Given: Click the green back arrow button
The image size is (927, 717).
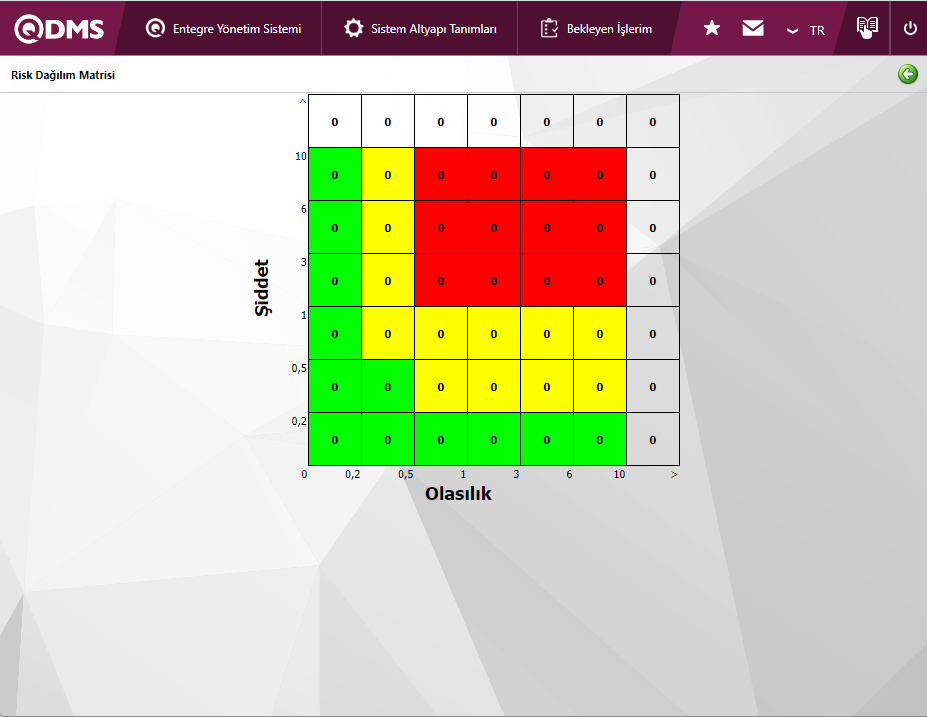Looking at the screenshot, I should click(x=907, y=74).
